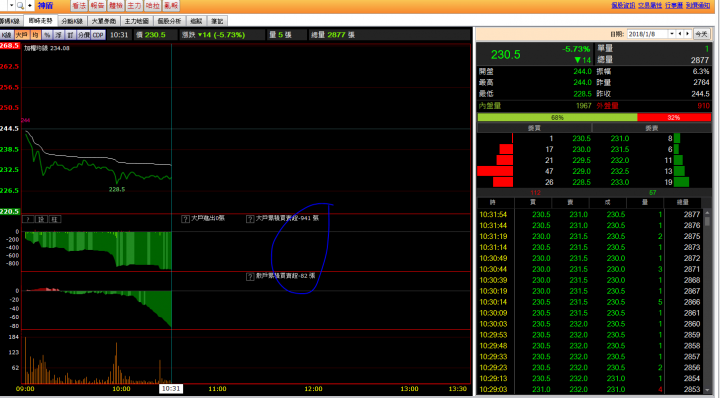Viewport: 720px width, 398px height.
Task: Click the last red toolbar button after 哈拉
Action: [x=171, y=6]
